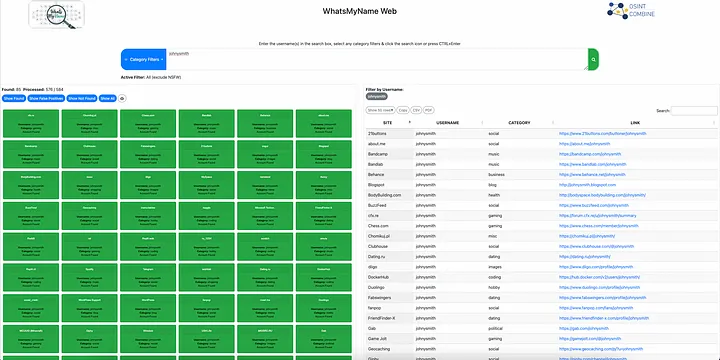Open the 21buttons johnysmith profile link
Image resolution: width=720 pixels, height=360 pixels.
tap(602, 134)
